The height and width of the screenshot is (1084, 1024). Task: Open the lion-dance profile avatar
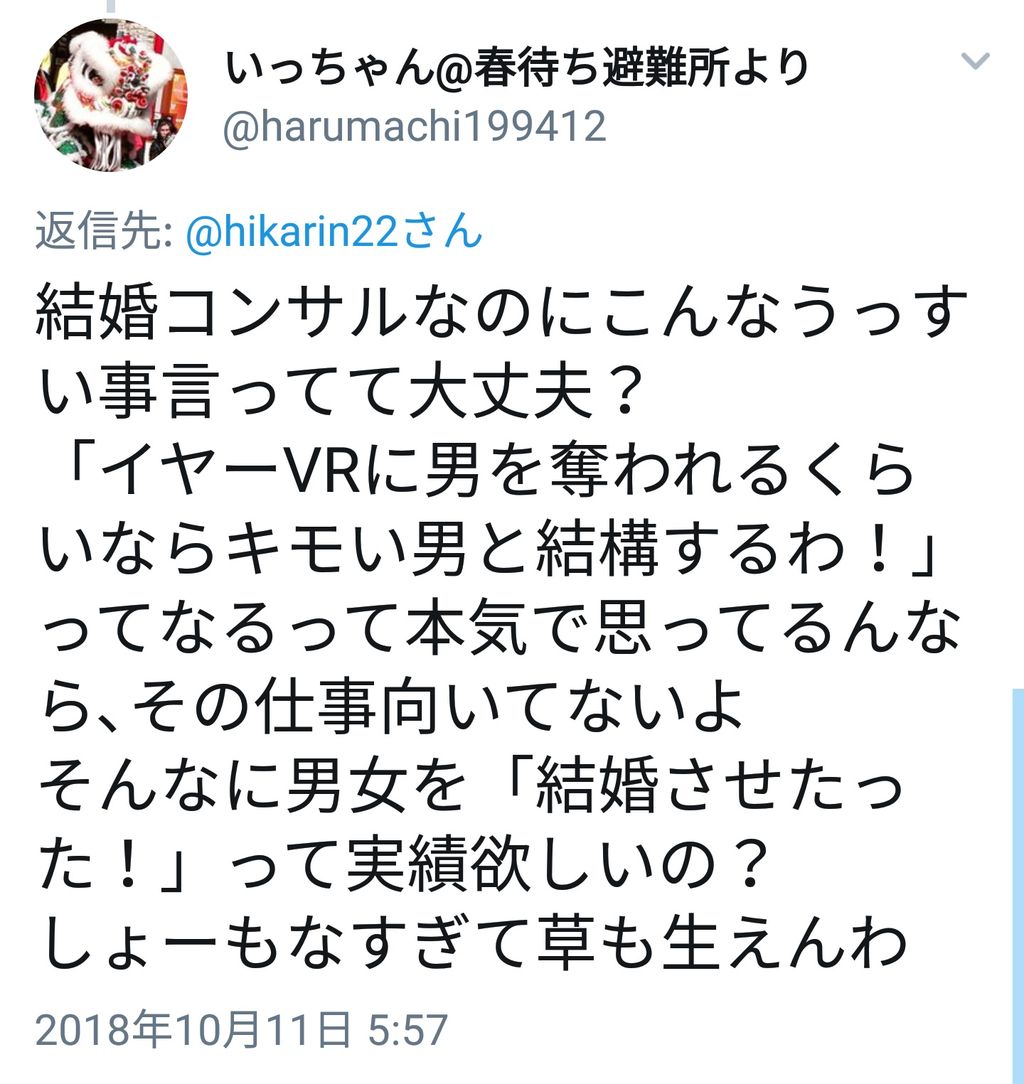tap(111, 95)
